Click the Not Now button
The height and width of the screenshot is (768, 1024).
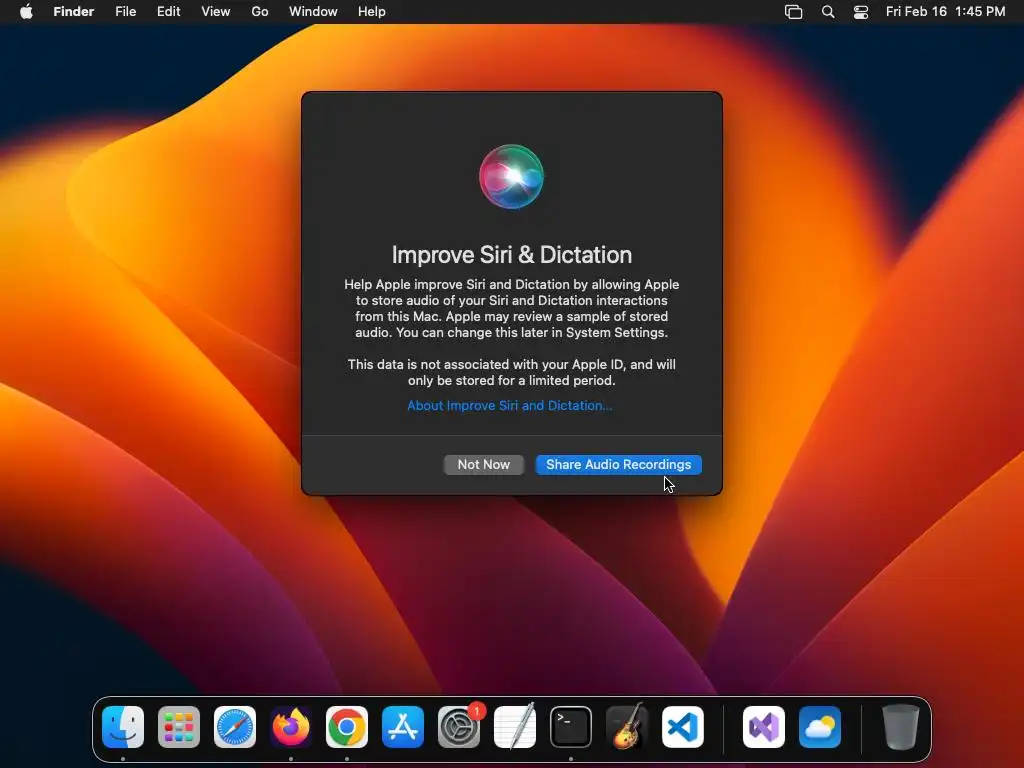[483, 464]
